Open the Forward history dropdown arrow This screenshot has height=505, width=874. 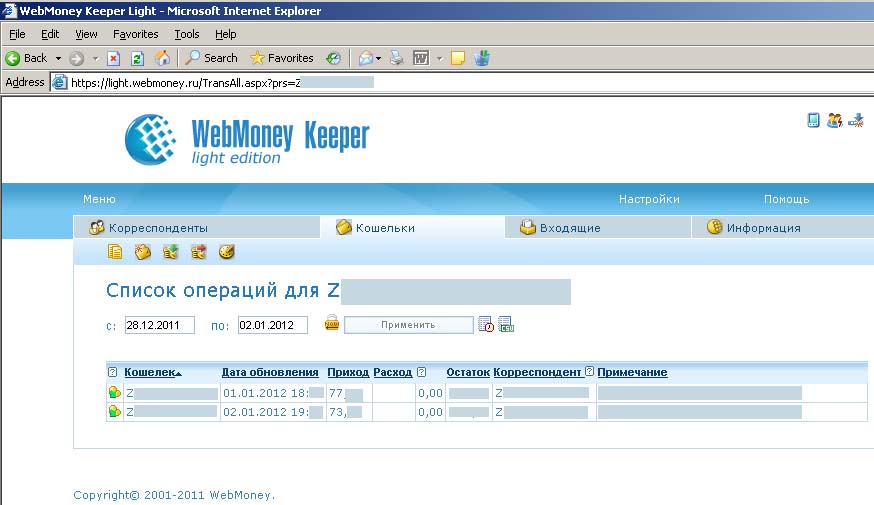pyautogui.click(x=95, y=58)
